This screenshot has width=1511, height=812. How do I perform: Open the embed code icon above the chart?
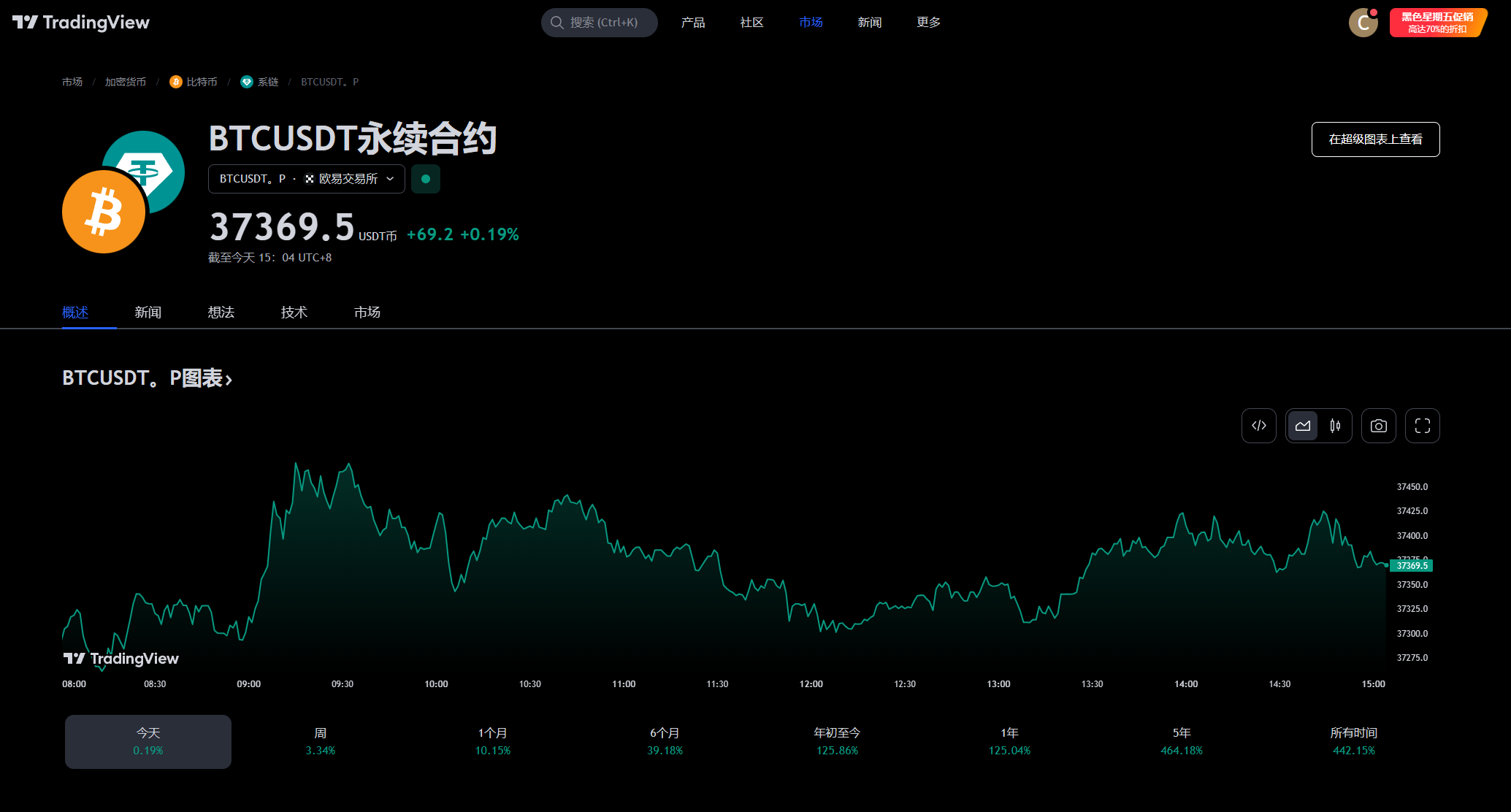tap(1258, 425)
